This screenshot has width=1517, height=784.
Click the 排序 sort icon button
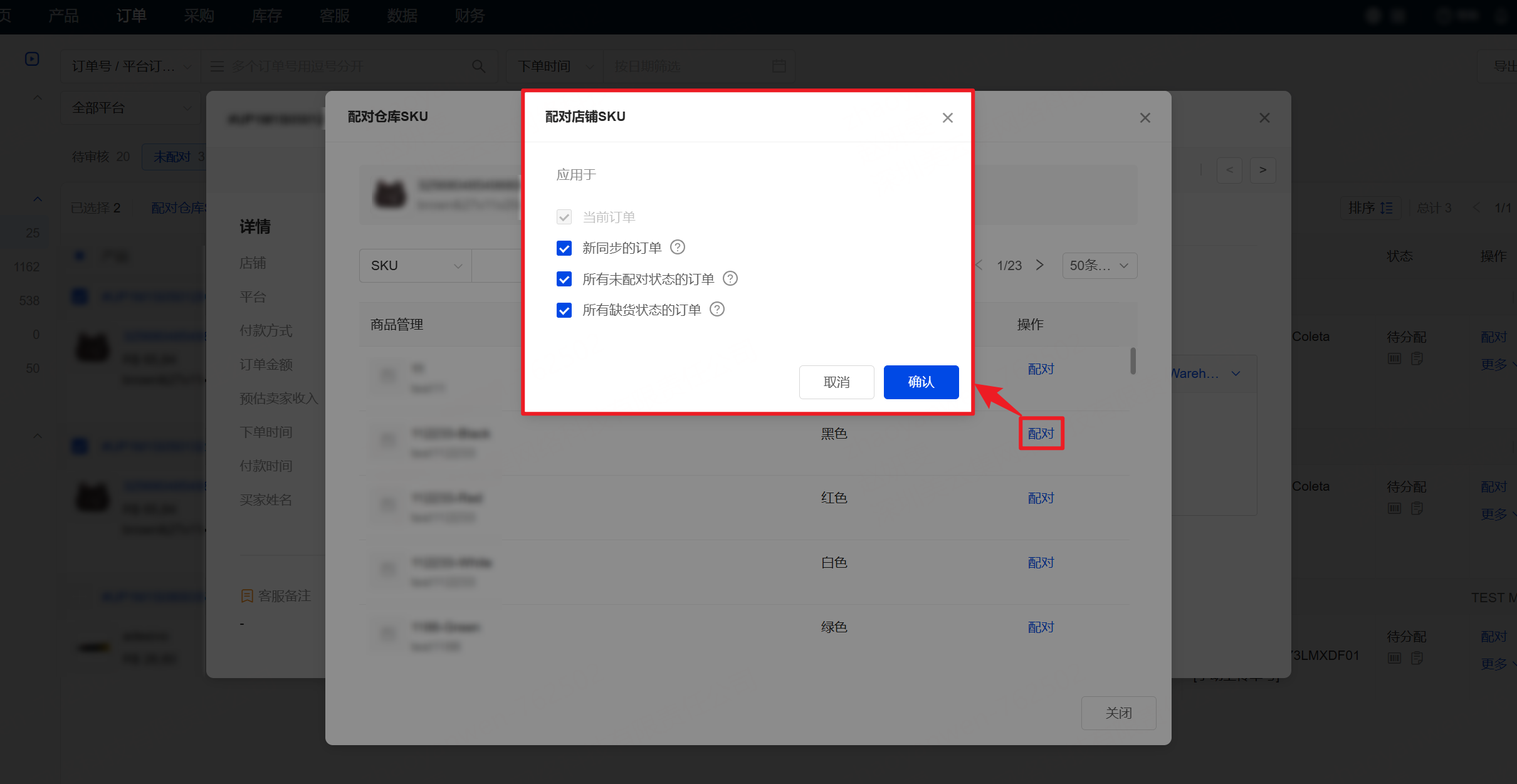click(x=1370, y=207)
